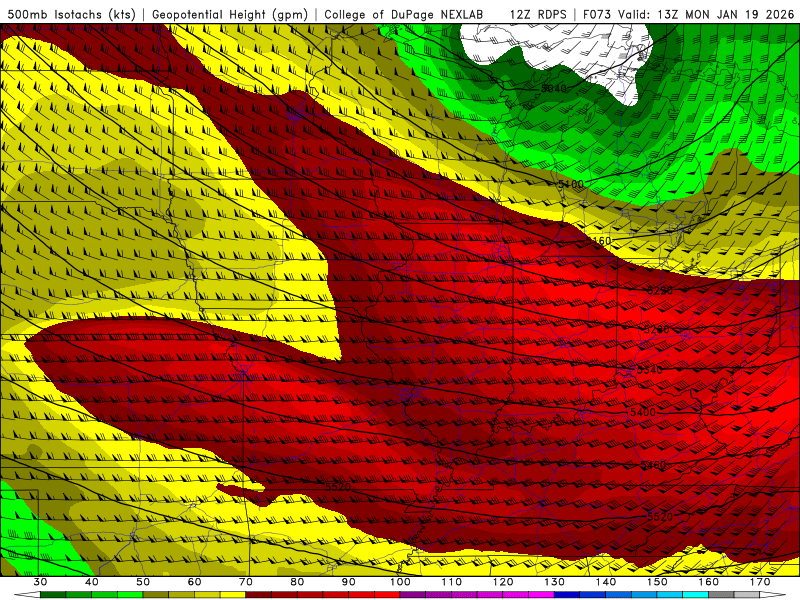This screenshot has width=800, height=600.
Task: Click the 60 value on the color scale
Action: point(194,582)
